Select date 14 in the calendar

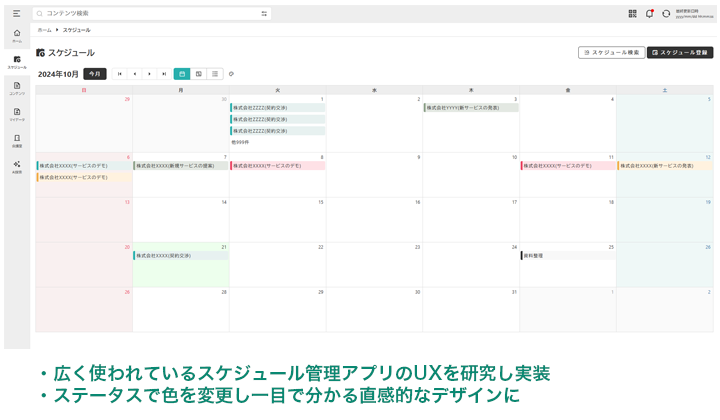224,202
